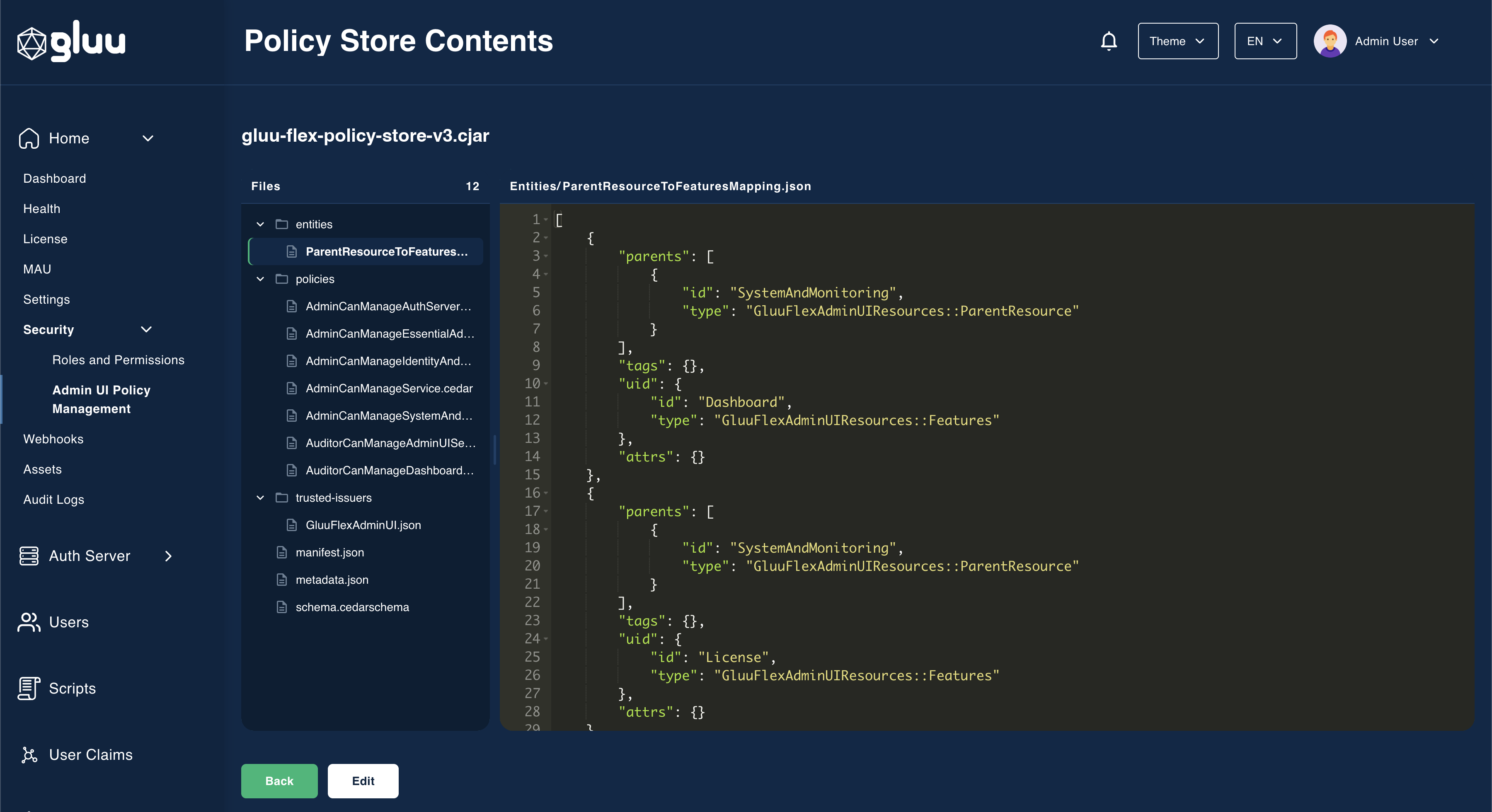Fold code at line 16 arrow
Screen dimensions: 1492x812
pyautogui.click(x=545, y=493)
